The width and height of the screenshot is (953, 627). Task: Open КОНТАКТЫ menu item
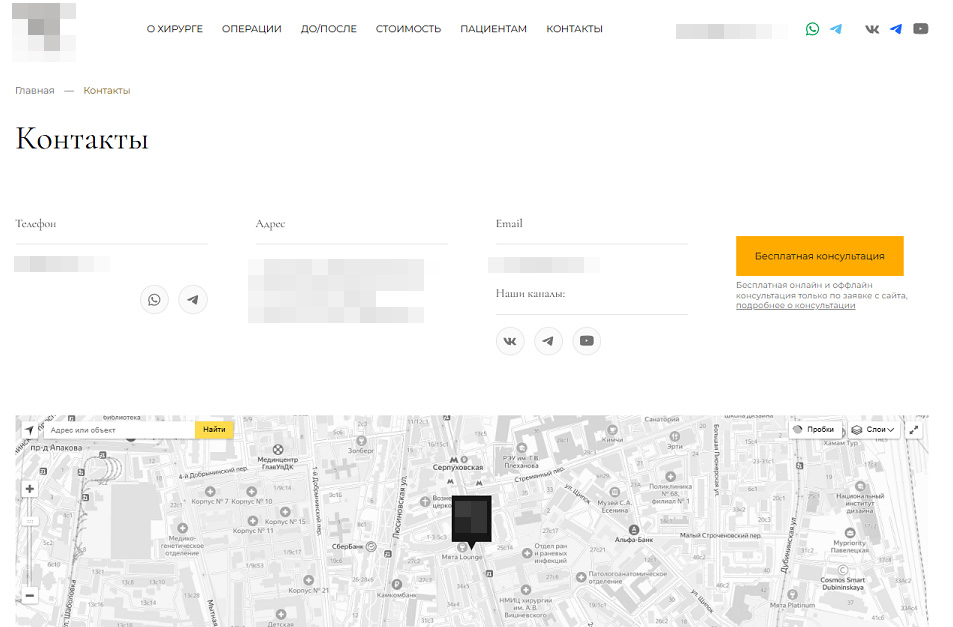(x=574, y=29)
